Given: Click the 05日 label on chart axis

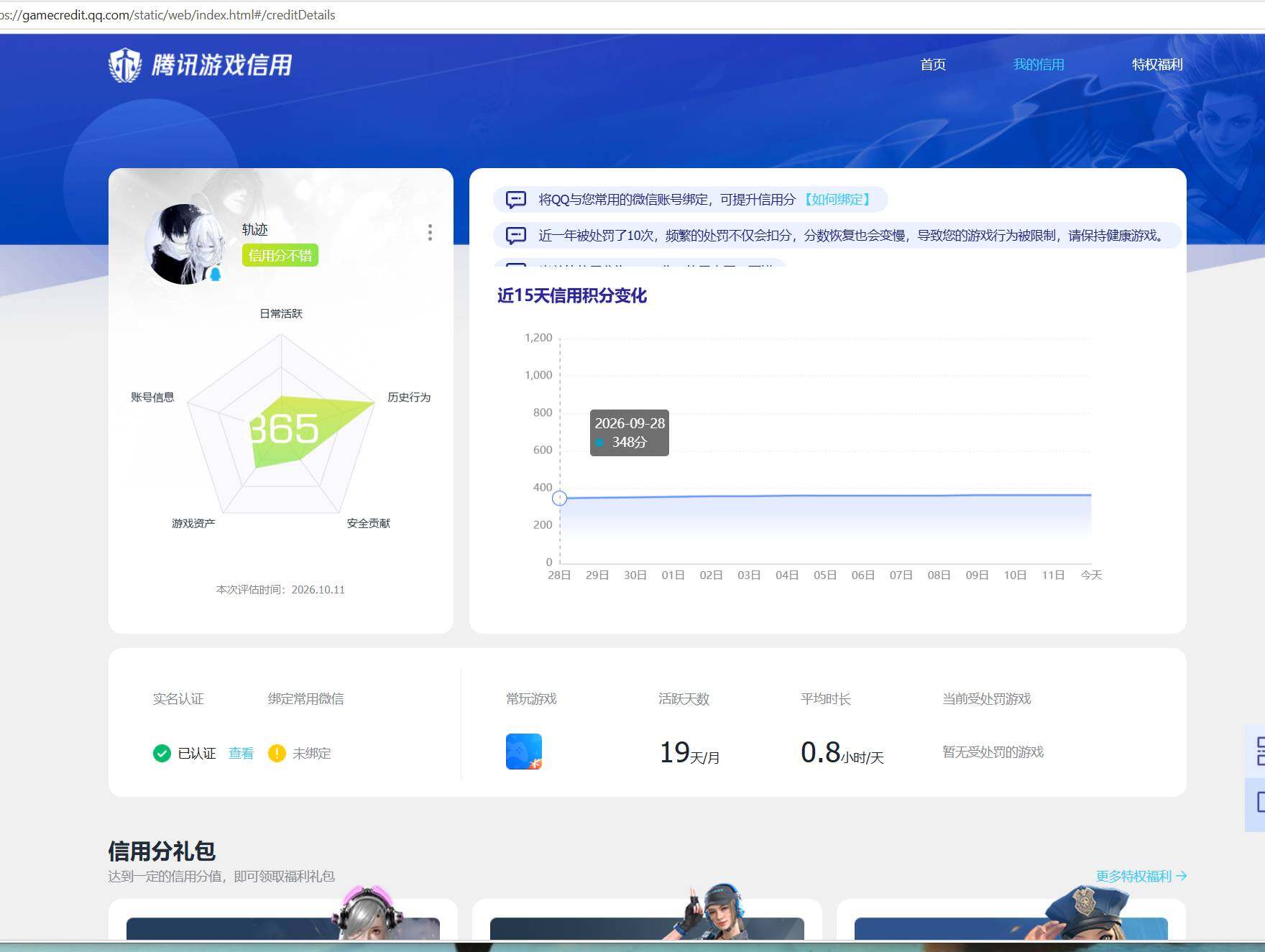Looking at the screenshot, I should click(x=825, y=575).
